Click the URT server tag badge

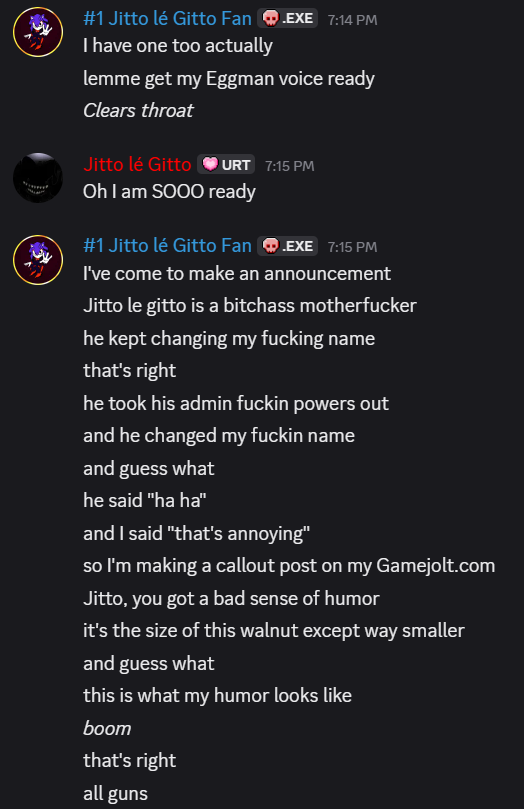[226, 165]
